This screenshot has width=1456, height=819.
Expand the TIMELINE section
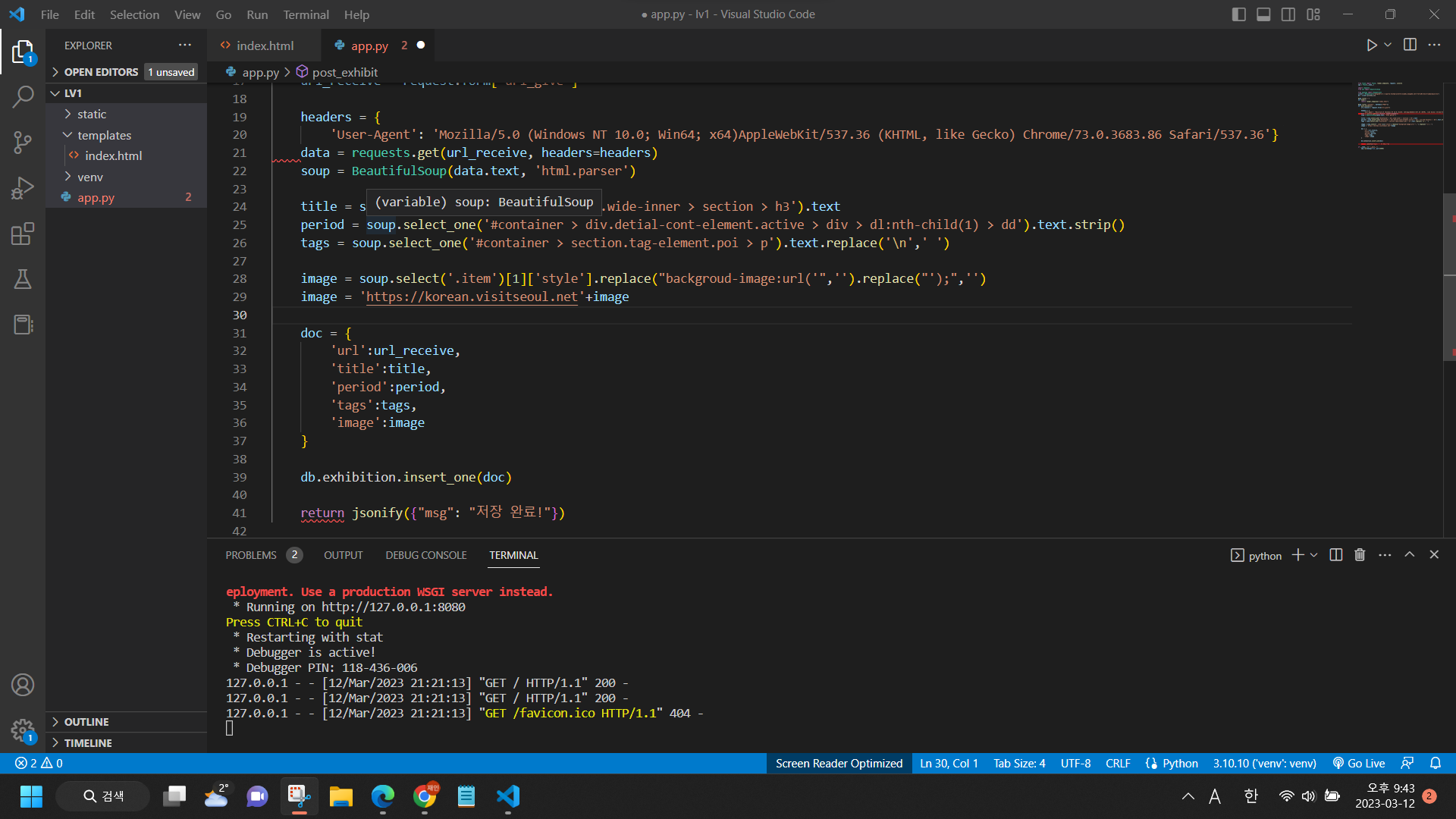click(126, 743)
